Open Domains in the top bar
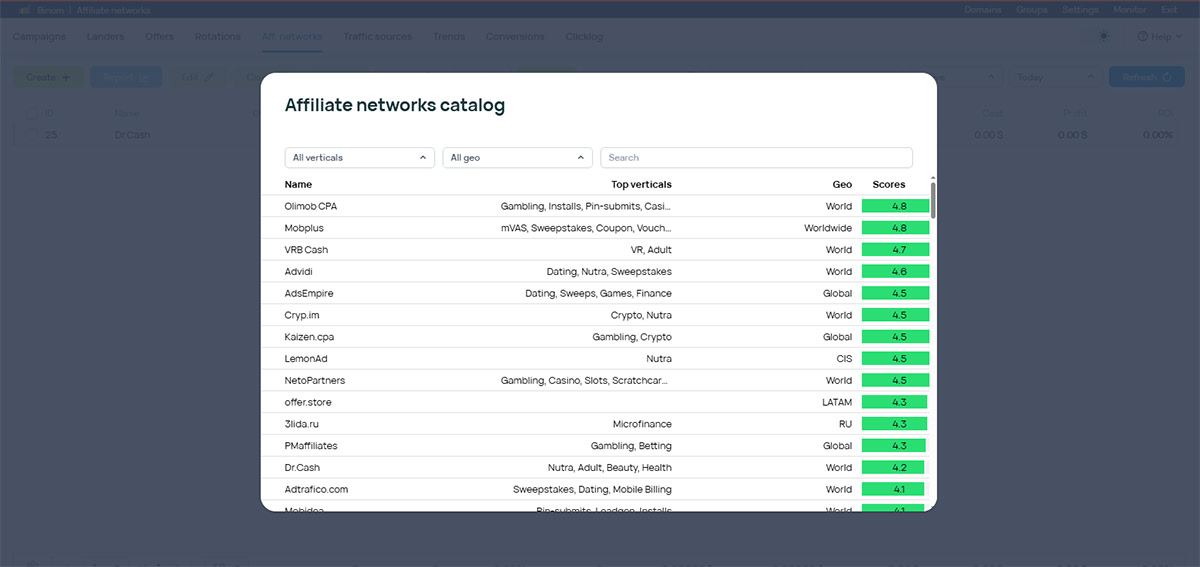This screenshot has height=567, width=1200. [982, 10]
